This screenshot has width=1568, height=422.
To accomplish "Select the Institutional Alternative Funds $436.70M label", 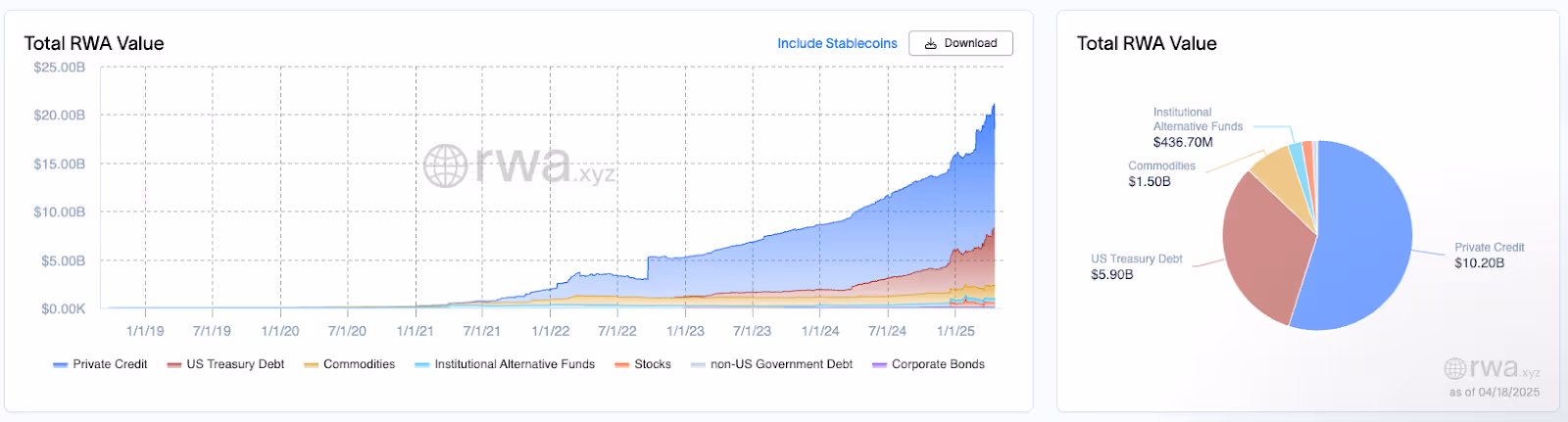I will click(1198, 127).
